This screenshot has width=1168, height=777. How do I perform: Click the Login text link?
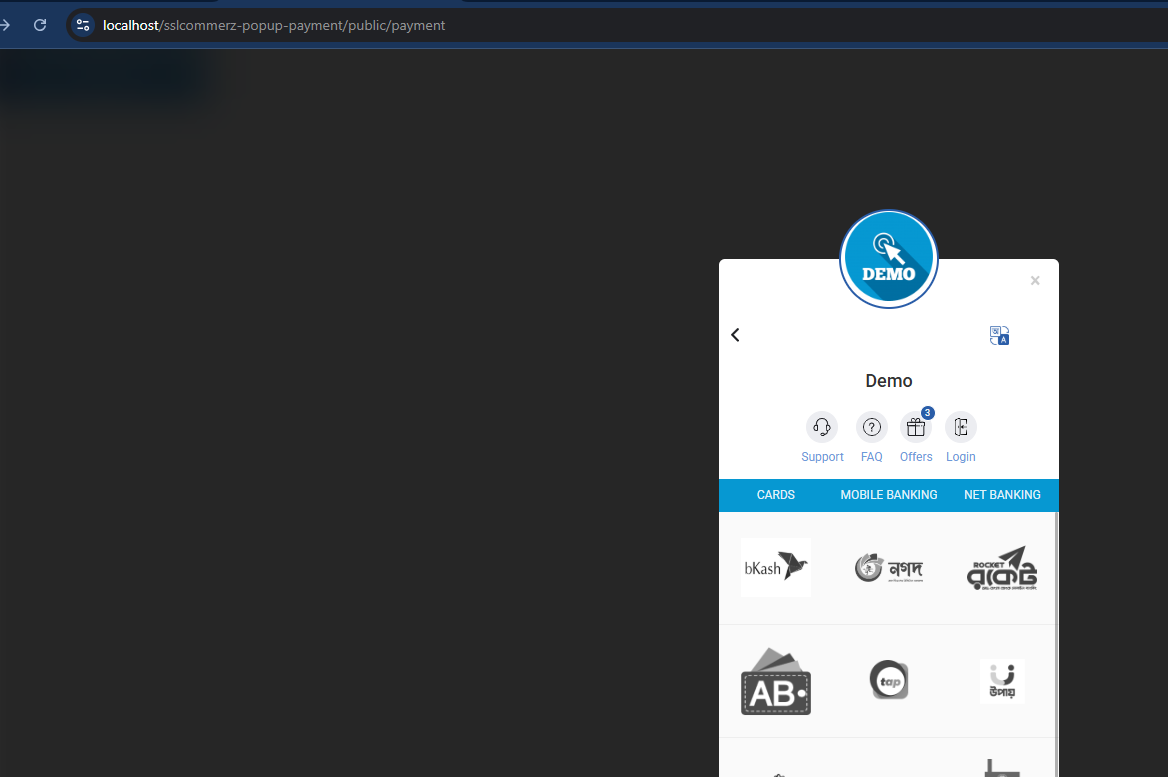click(961, 457)
